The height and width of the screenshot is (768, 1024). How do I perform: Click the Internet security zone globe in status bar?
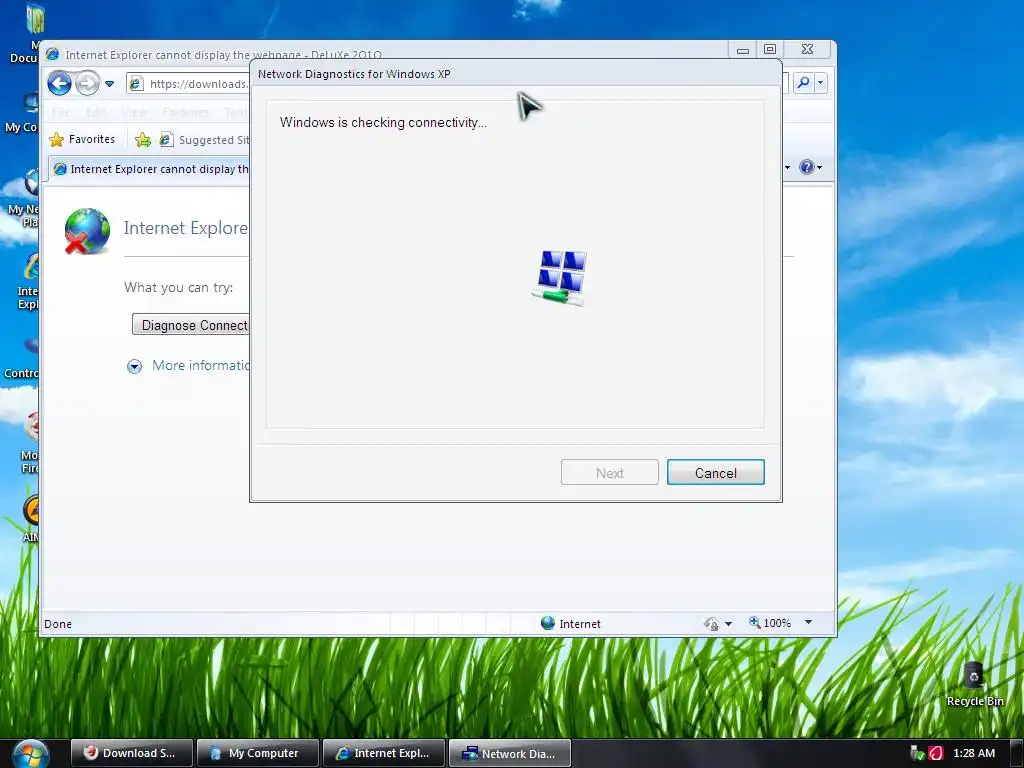coord(548,623)
